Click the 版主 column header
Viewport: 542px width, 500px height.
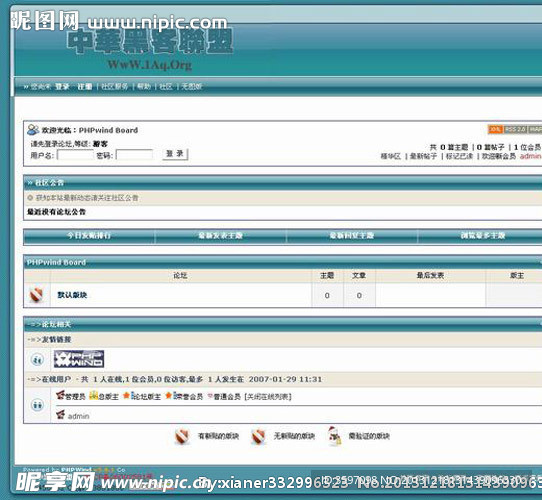(x=517, y=276)
